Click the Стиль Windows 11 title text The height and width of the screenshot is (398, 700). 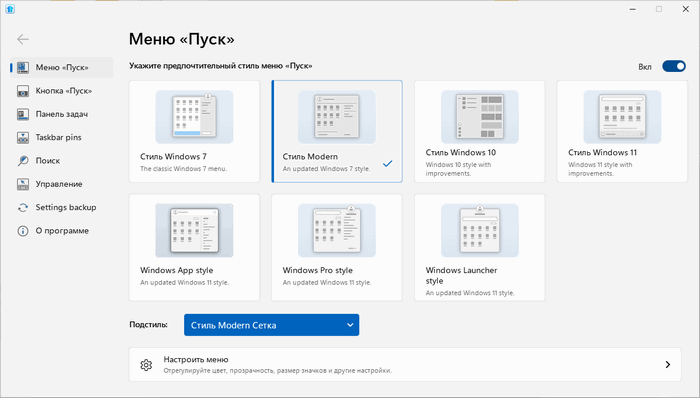pos(602,153)
